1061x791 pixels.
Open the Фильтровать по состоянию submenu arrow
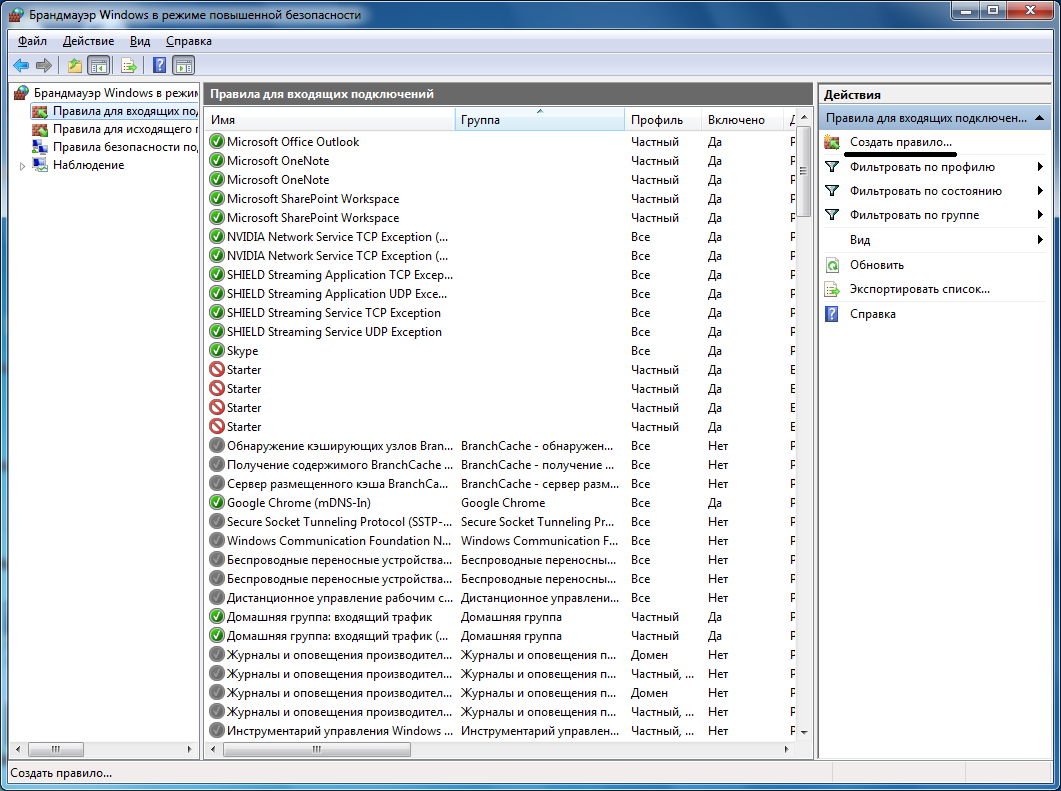[x=1040, y=191]
